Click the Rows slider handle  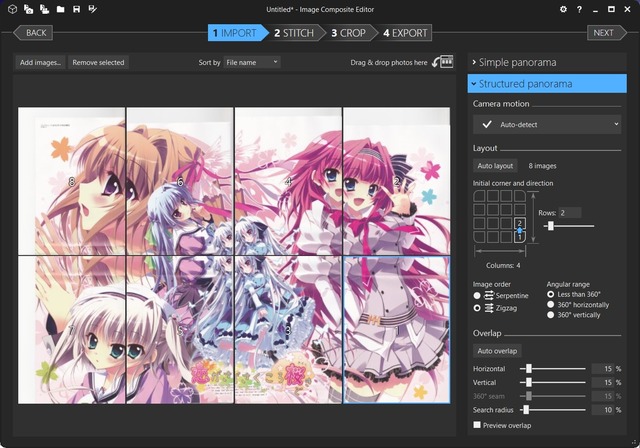click(x=551, y=226)
